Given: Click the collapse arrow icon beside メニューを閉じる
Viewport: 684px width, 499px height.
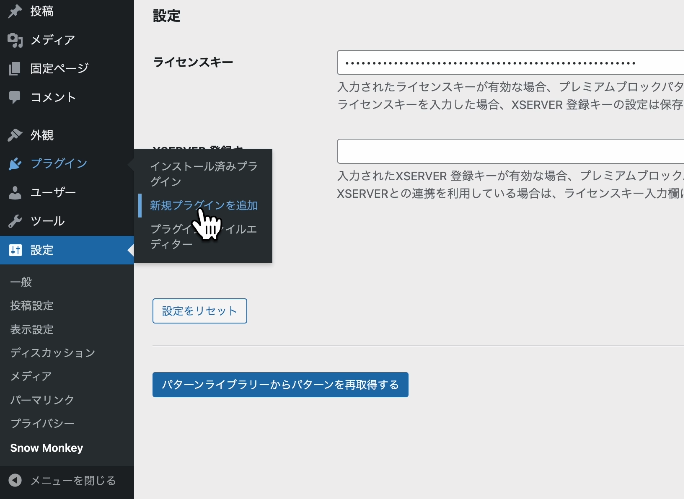Looking at the screenshot, I should 15,481.
